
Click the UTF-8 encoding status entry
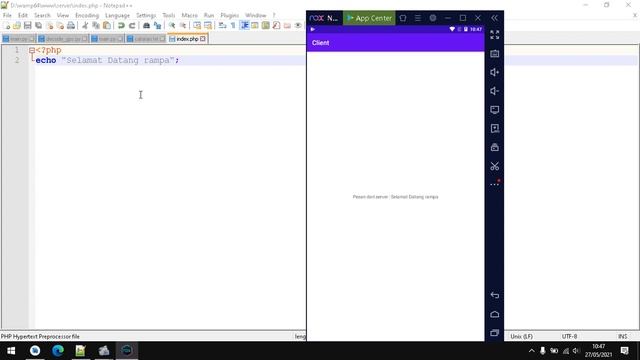[569, 336]
